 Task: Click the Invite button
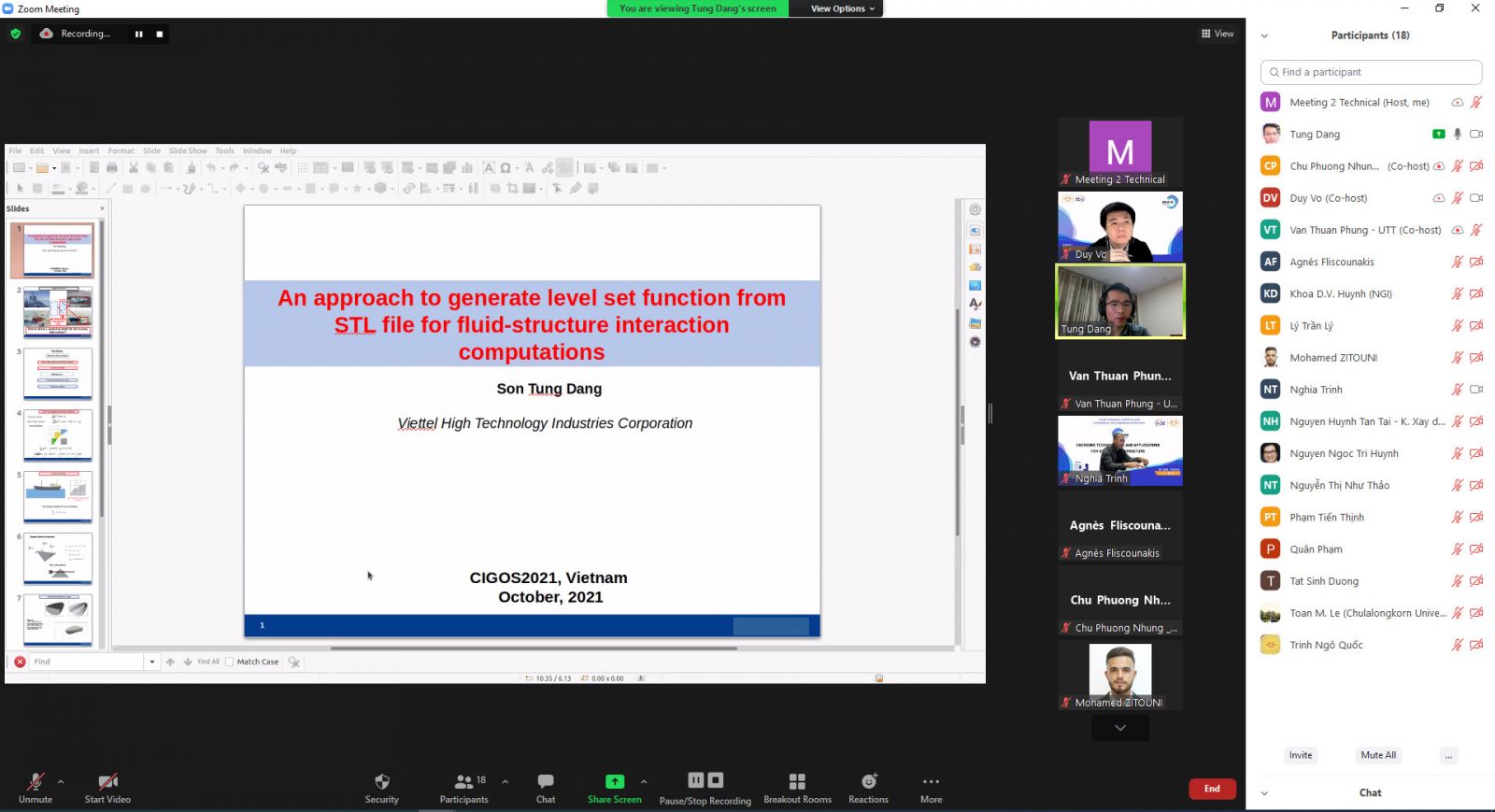click(1301, 755)
